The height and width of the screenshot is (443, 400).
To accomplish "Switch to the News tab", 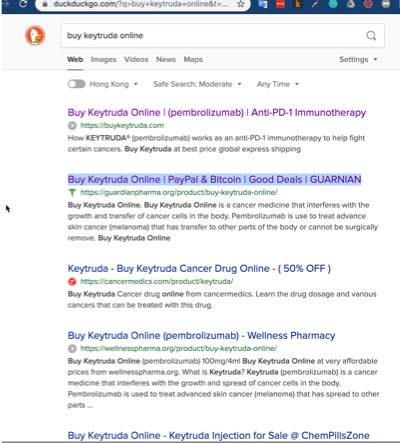I will (x=166, y=59).
